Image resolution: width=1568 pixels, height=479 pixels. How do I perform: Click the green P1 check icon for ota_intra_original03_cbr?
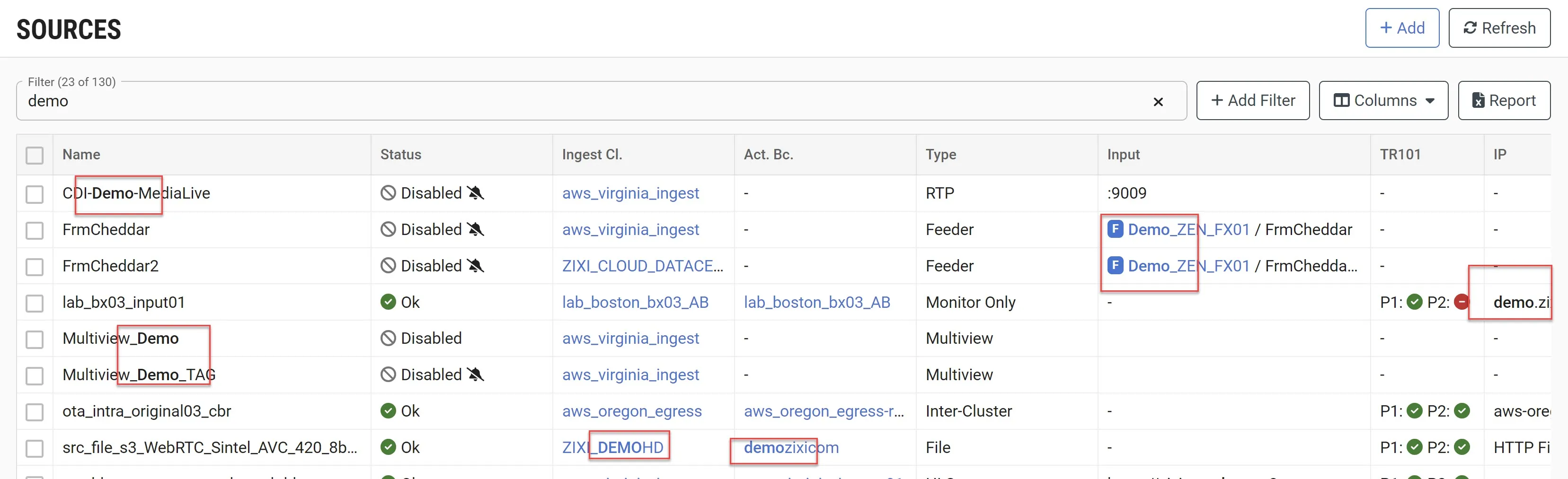pyautogui.click(x=1415, y=411)
